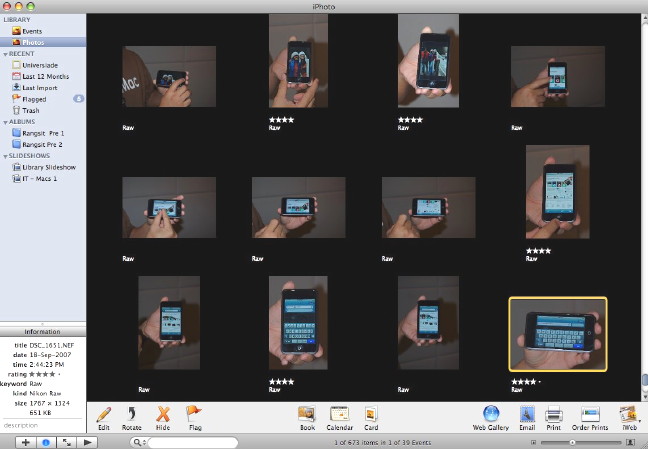Set thumbnails to smallest size icon
Viewport: 648px width, 449px height.
coord(534,442)
